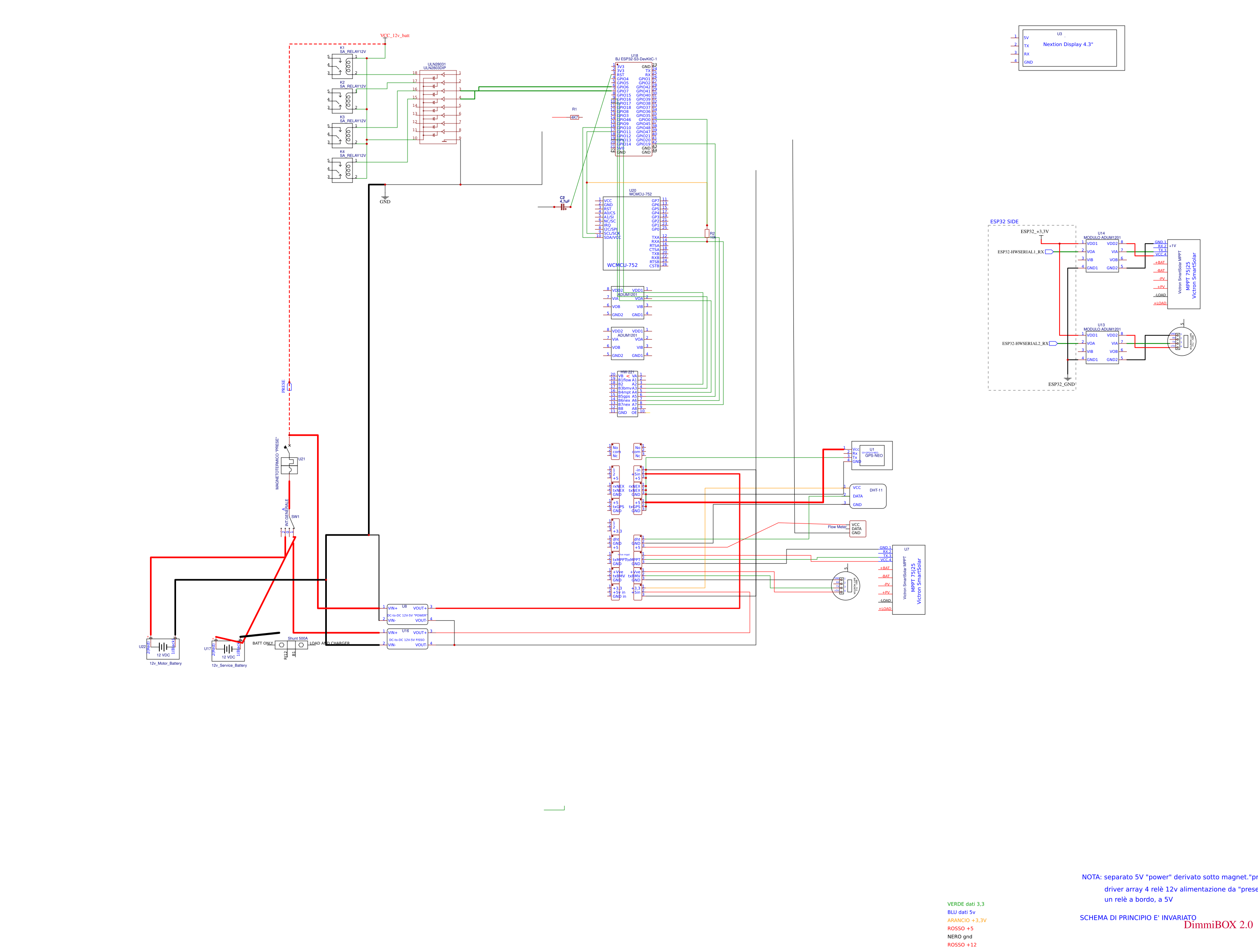Click the R2 10k resistor
This screenshot has height=952, width=1258.
tap(707, 233)
